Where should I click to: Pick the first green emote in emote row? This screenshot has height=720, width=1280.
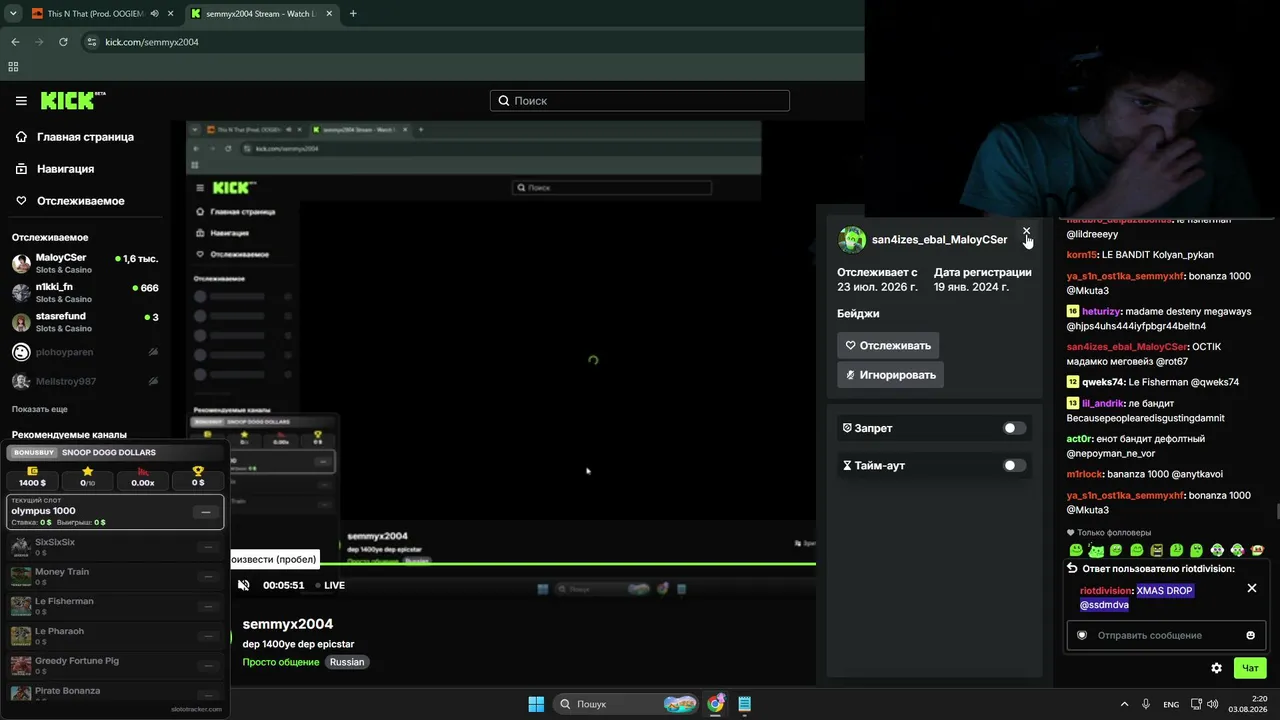click(x=1076, y=550)
